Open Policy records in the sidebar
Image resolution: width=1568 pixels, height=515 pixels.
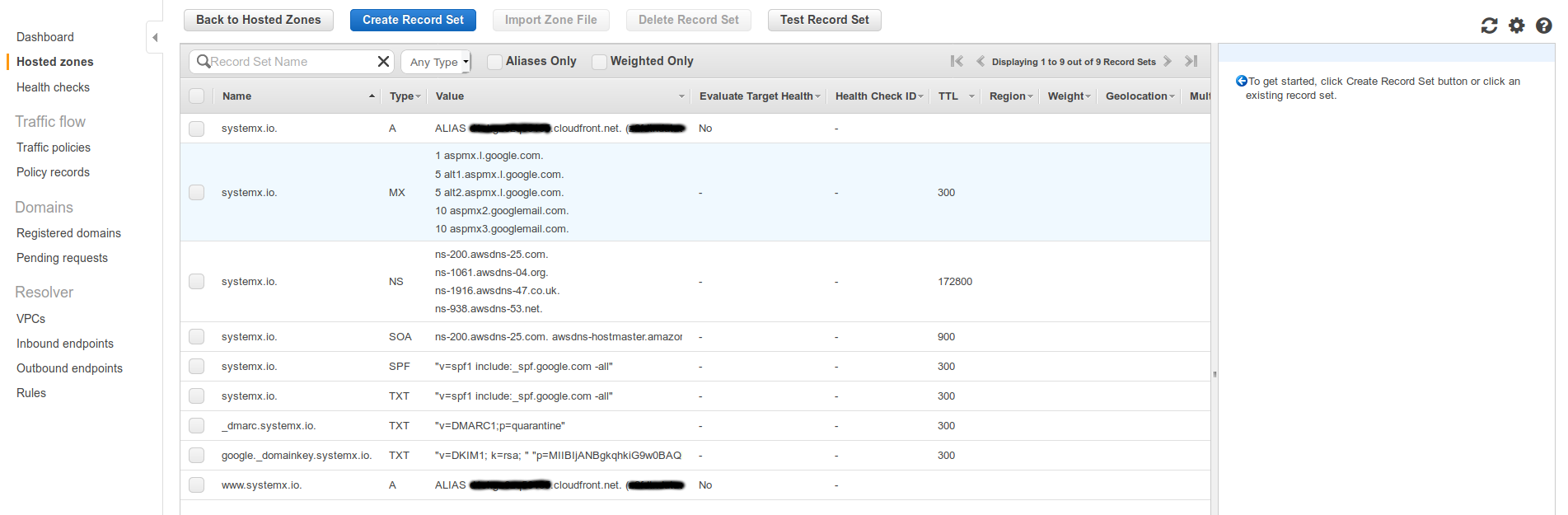click(53, 172)
